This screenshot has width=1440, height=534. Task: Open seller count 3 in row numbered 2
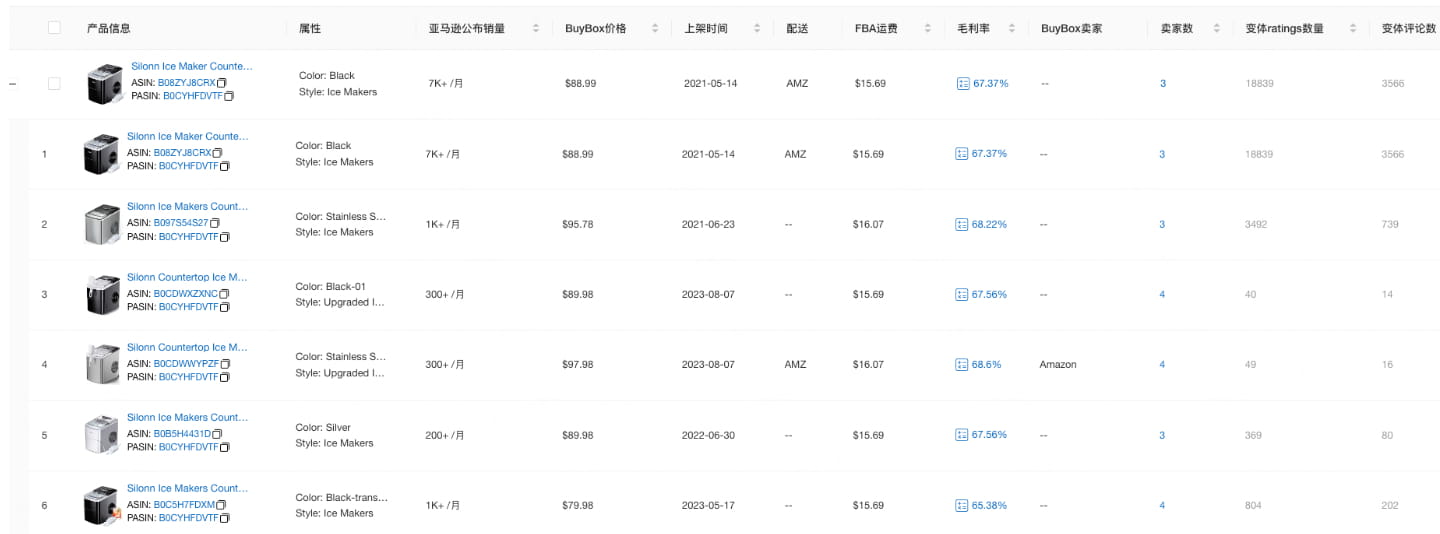click(x=1162, y=224)
